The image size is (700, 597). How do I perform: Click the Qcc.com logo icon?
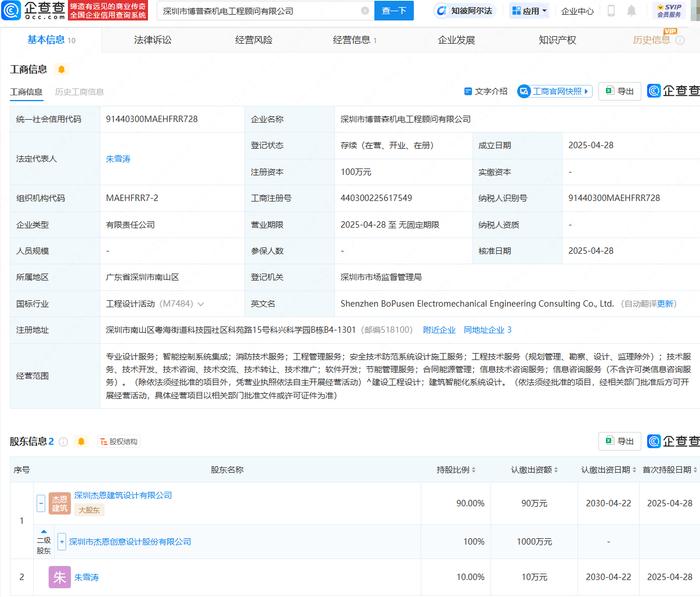click(x=11, y=11)
